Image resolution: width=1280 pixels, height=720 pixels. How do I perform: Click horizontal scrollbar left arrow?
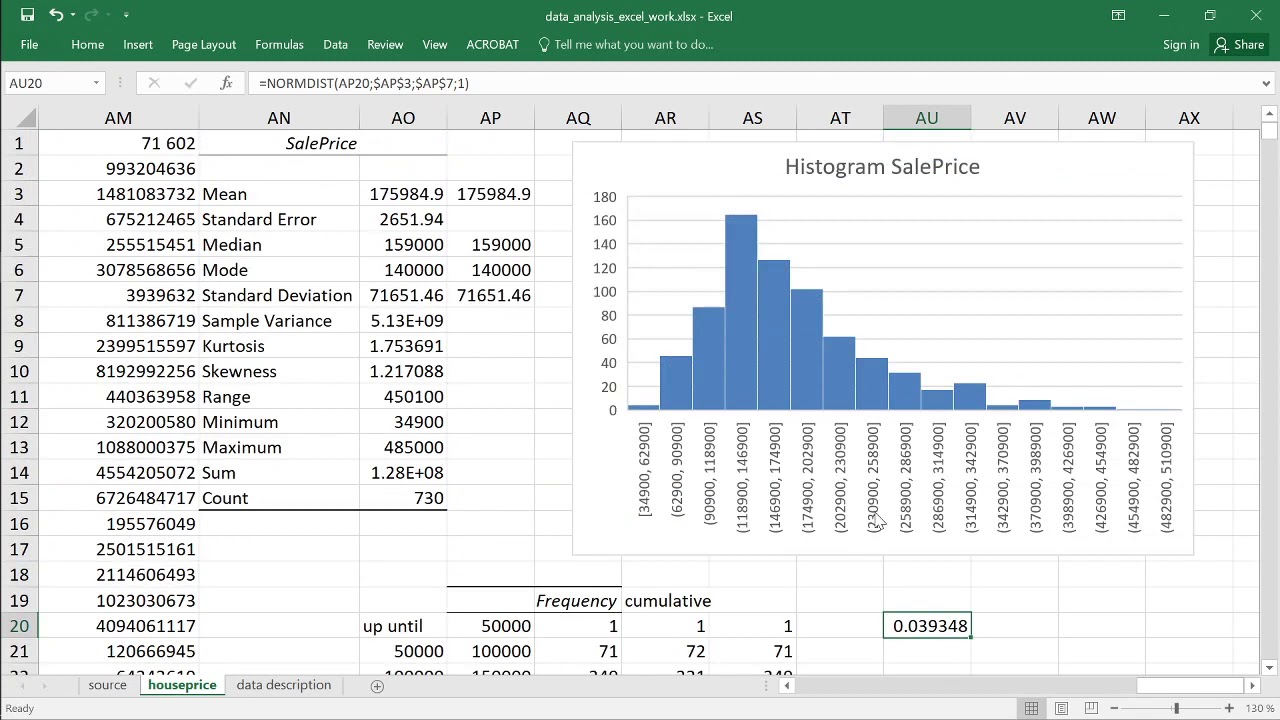(x=787, y=686)
